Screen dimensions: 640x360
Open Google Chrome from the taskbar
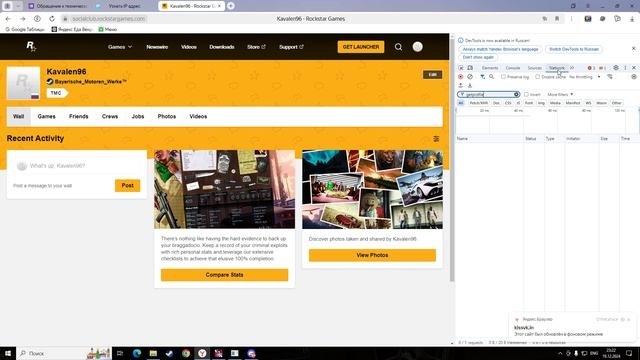(186, 353)
